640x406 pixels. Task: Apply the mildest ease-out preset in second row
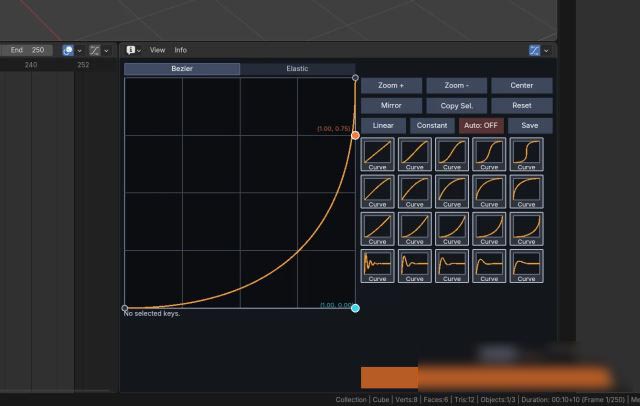[x=377, y=191]
